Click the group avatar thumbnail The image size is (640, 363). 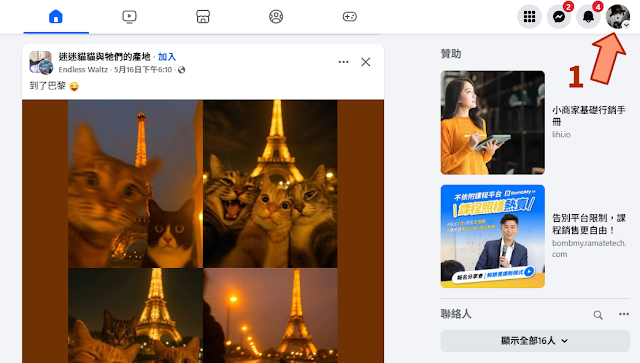coord(41,62)
